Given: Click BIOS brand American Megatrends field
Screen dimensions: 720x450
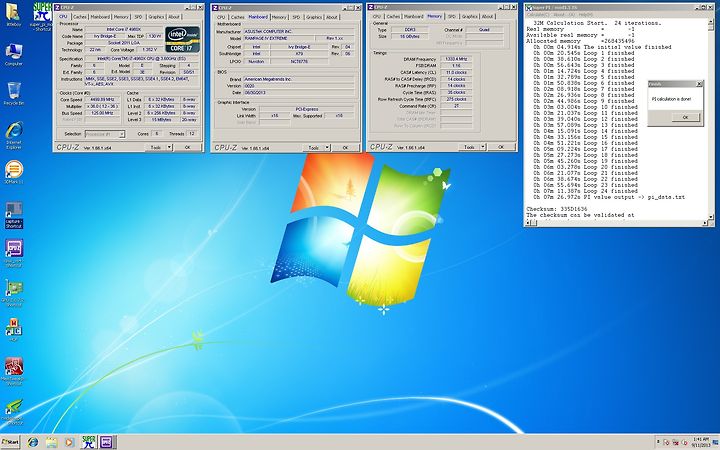Looking at the screenshot, I should [x=298, y=79].
